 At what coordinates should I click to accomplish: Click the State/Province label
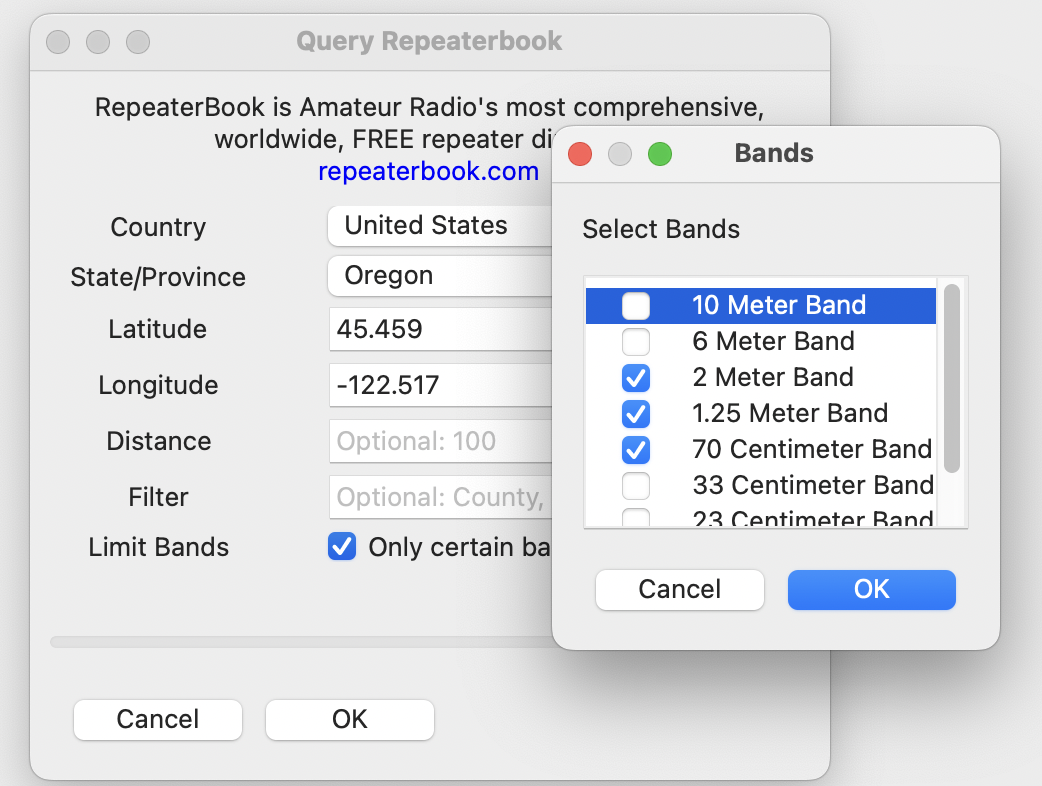tap(158, 277)
